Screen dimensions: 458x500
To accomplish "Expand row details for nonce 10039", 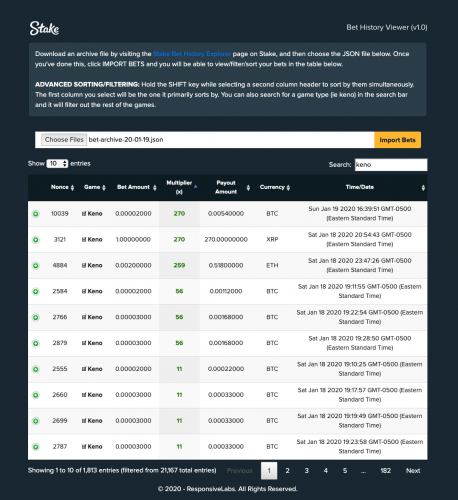I will click(36, 214).
